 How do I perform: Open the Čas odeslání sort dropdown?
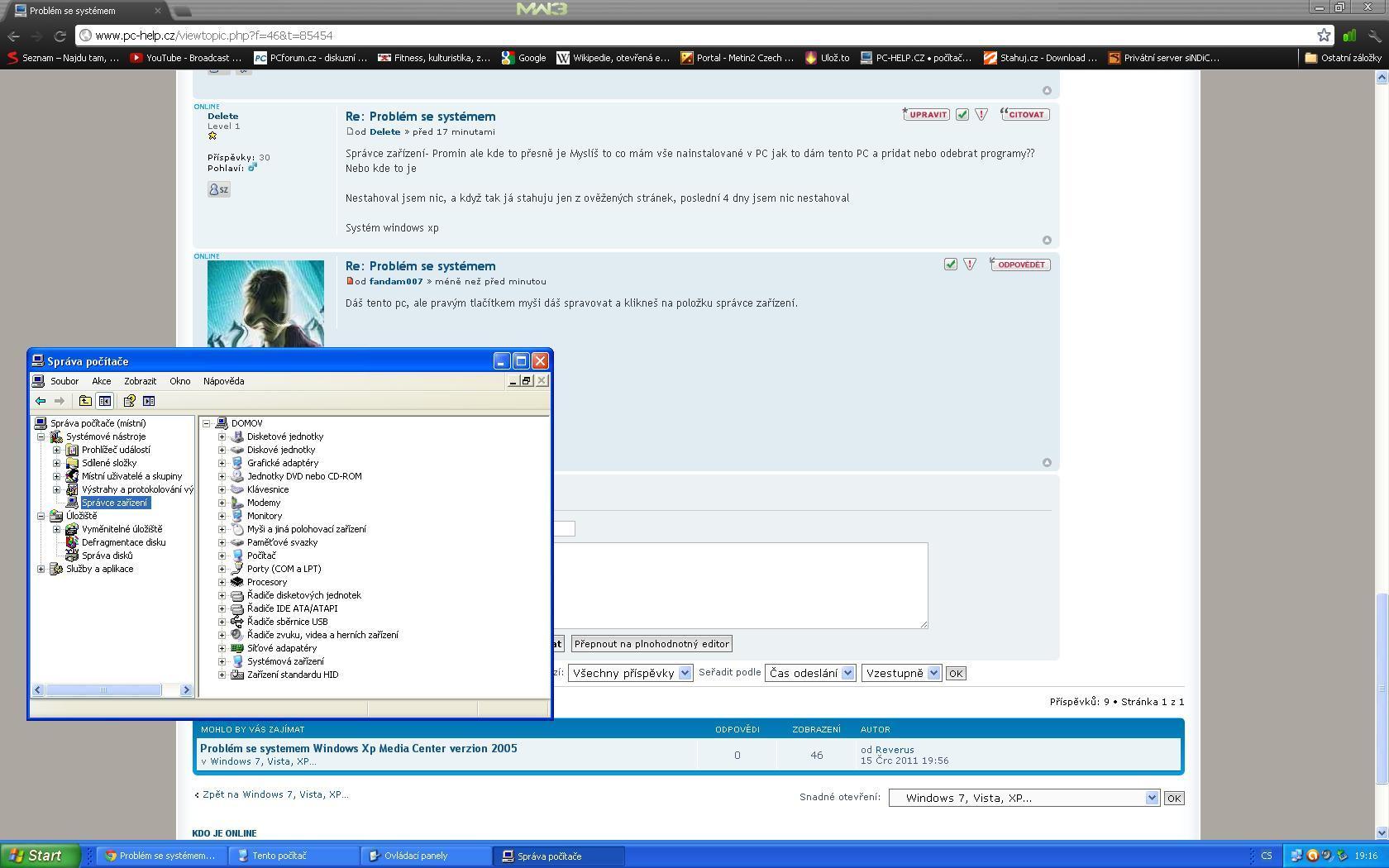[x=809, y=673]
